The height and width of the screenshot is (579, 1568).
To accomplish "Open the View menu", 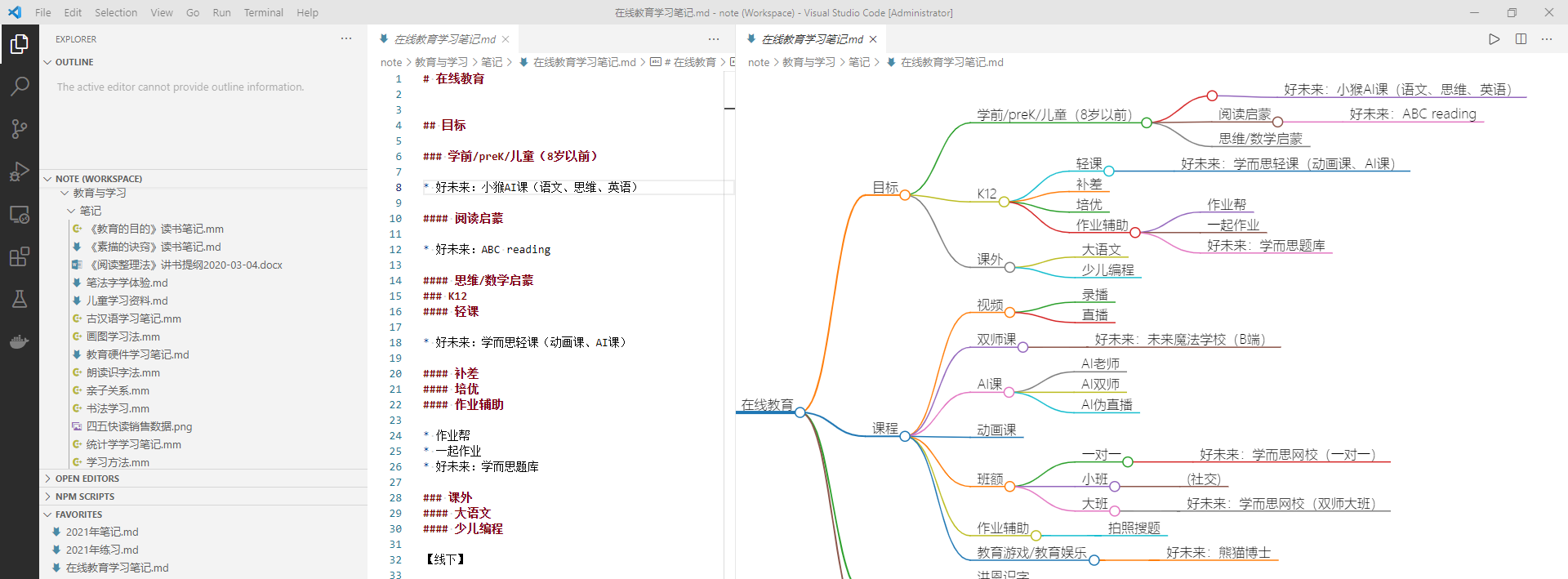I will [162, 12].
